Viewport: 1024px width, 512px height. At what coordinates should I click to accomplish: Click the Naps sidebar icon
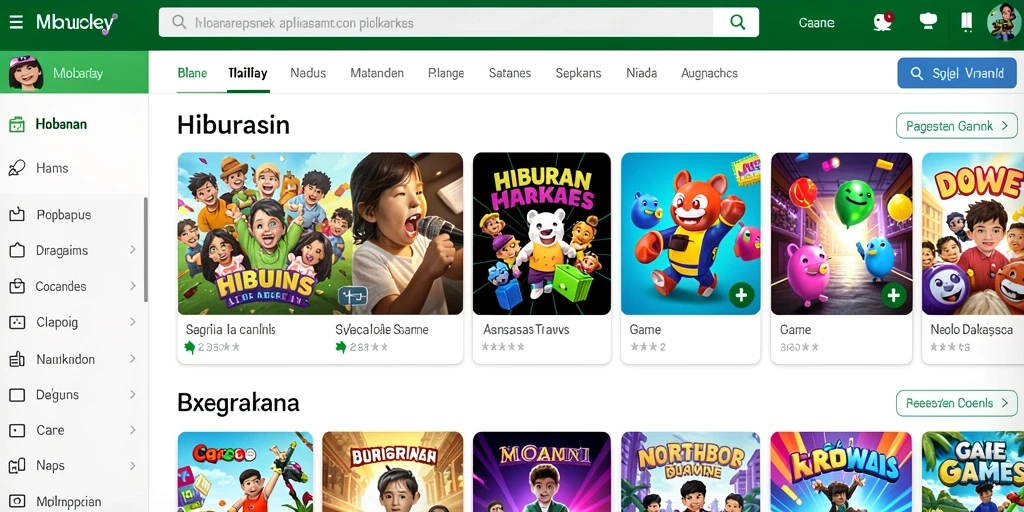pyautogui.click(x=17, y=466)
